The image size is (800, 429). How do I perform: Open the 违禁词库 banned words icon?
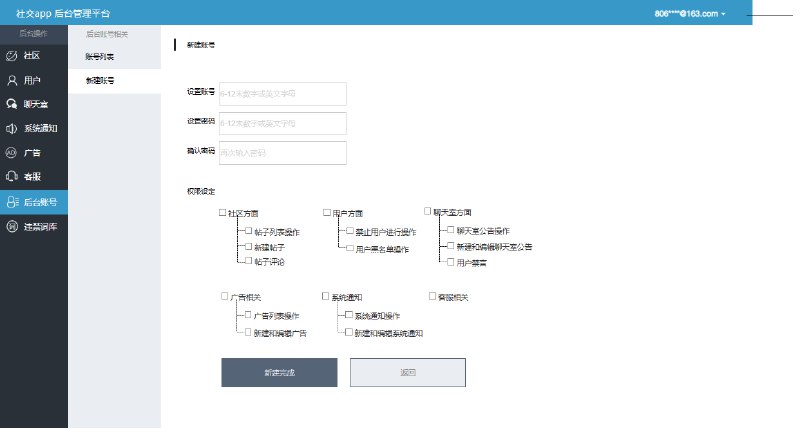point(11,226)
